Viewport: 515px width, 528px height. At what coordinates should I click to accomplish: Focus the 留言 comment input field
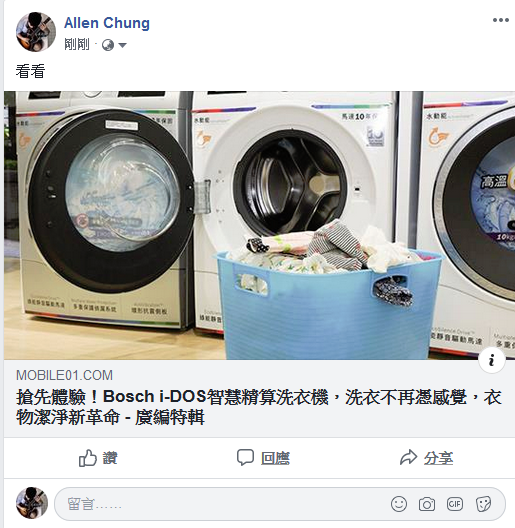[x=280, y=504]
